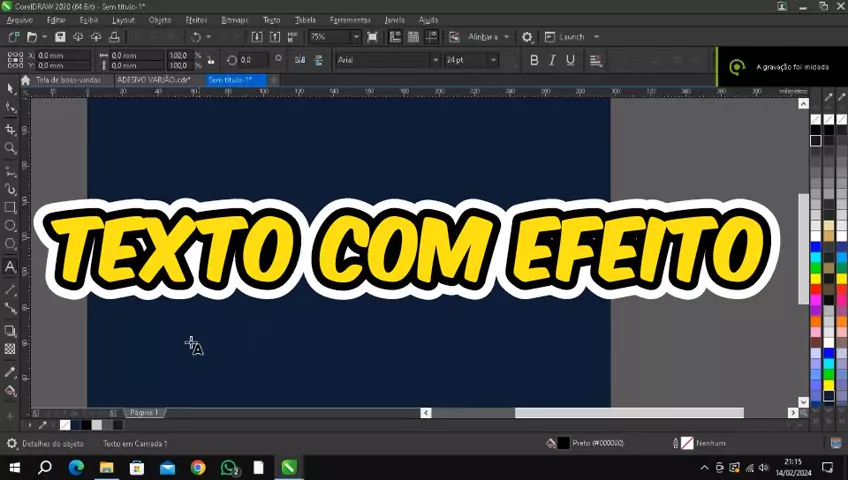Select the Text tool in the toolbox
848x480 pixels.
tap(10, 267)
